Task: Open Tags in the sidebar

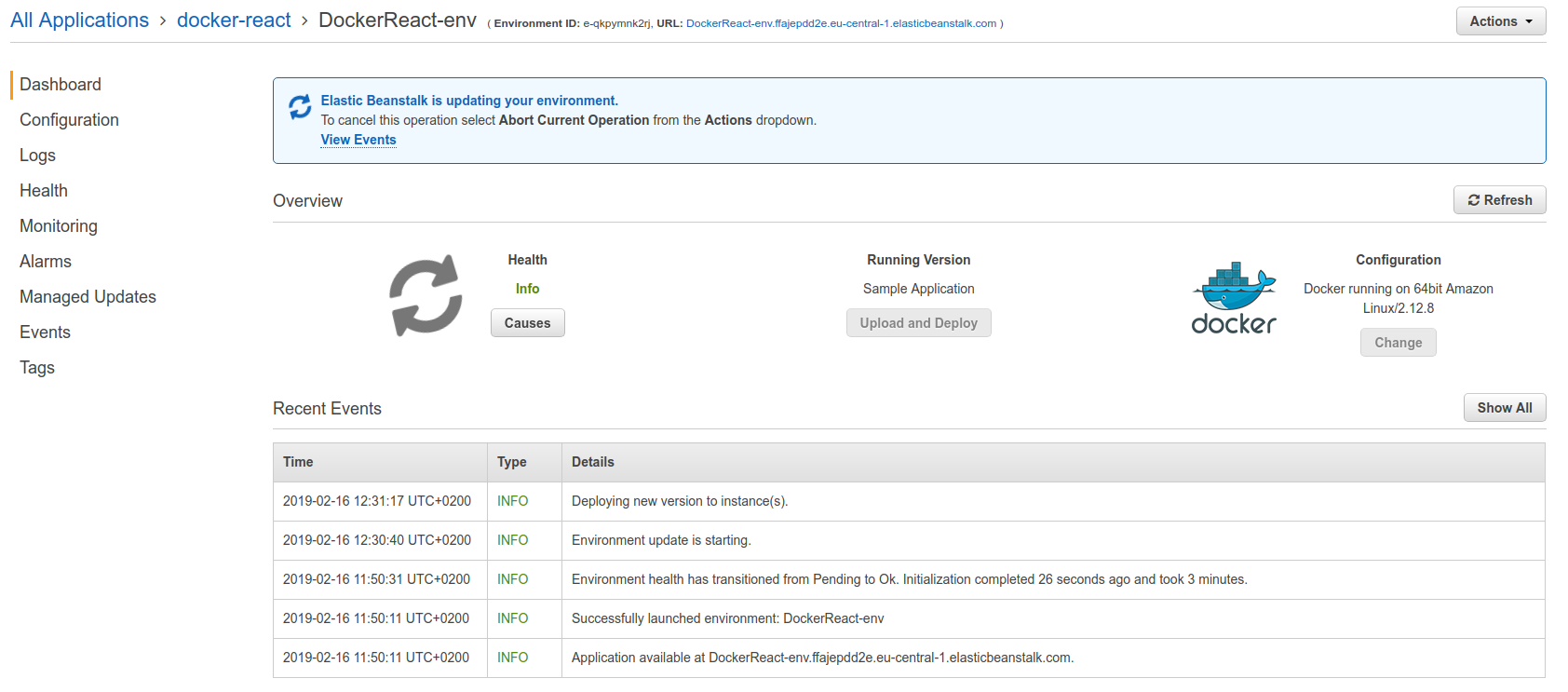Action: click(x=37, y=368)
